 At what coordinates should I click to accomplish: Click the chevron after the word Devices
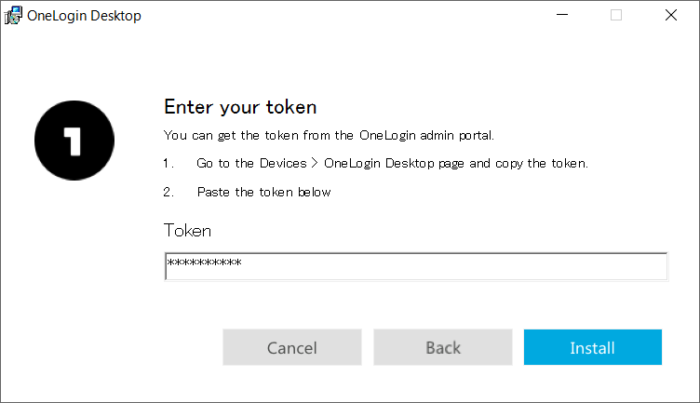click(315, 163)
